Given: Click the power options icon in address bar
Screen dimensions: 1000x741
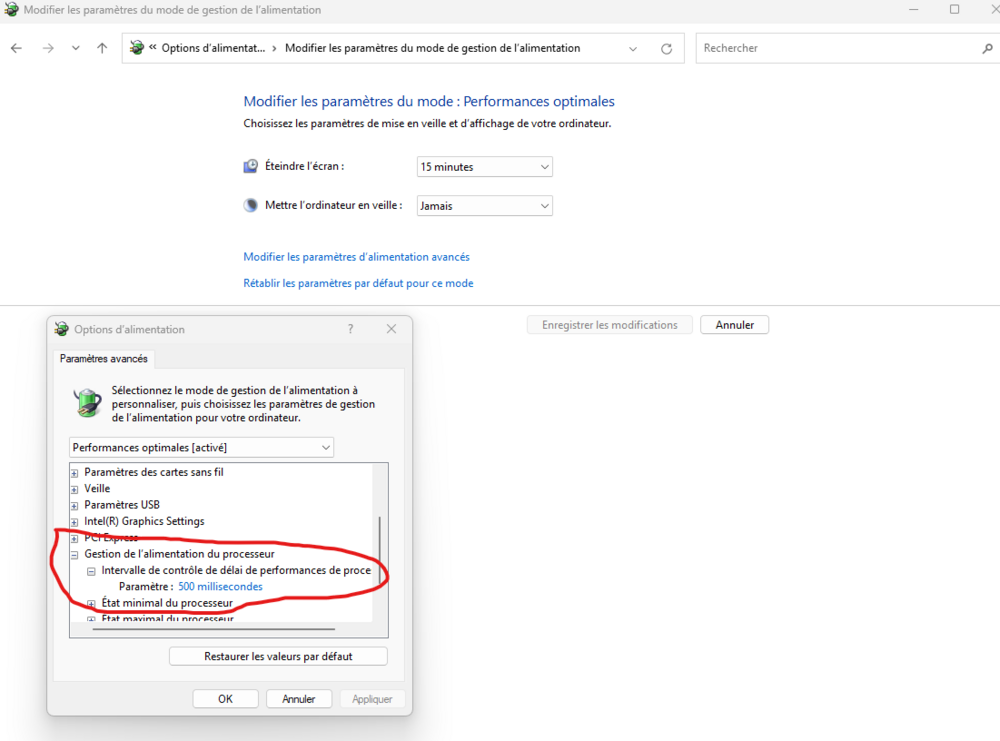Looking at the screenshot, I should 136,48.
